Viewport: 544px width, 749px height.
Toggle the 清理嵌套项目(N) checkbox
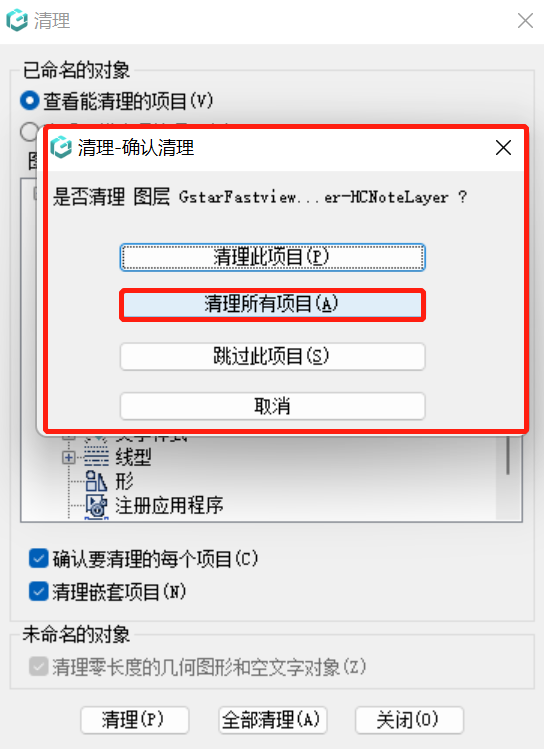[39, 591]
